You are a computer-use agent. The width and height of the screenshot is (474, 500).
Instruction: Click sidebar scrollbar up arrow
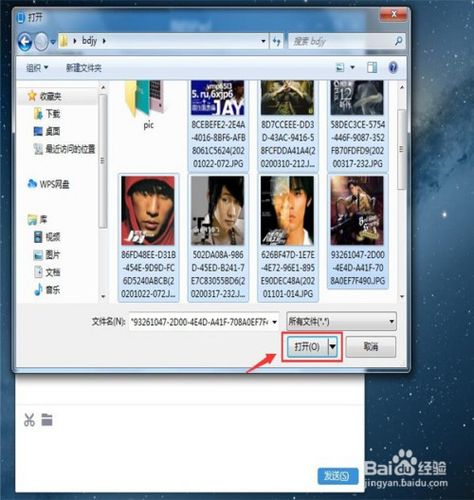coord(103,87)
